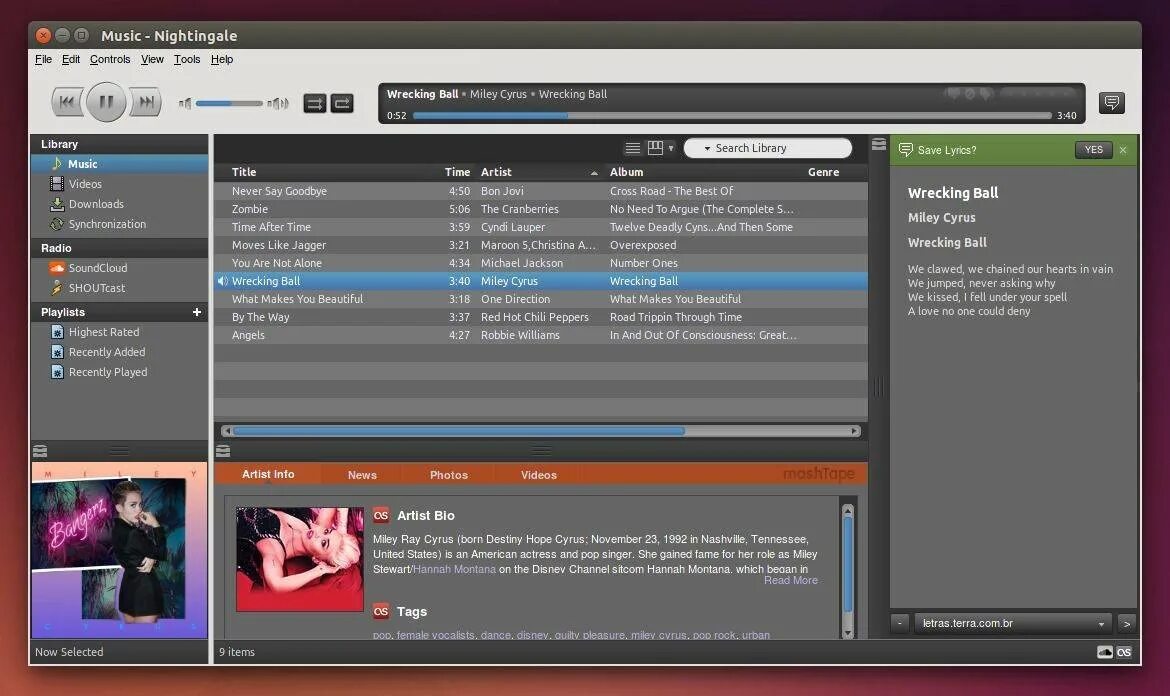
Task: Sort by the Title column
Action: [327, 172]
